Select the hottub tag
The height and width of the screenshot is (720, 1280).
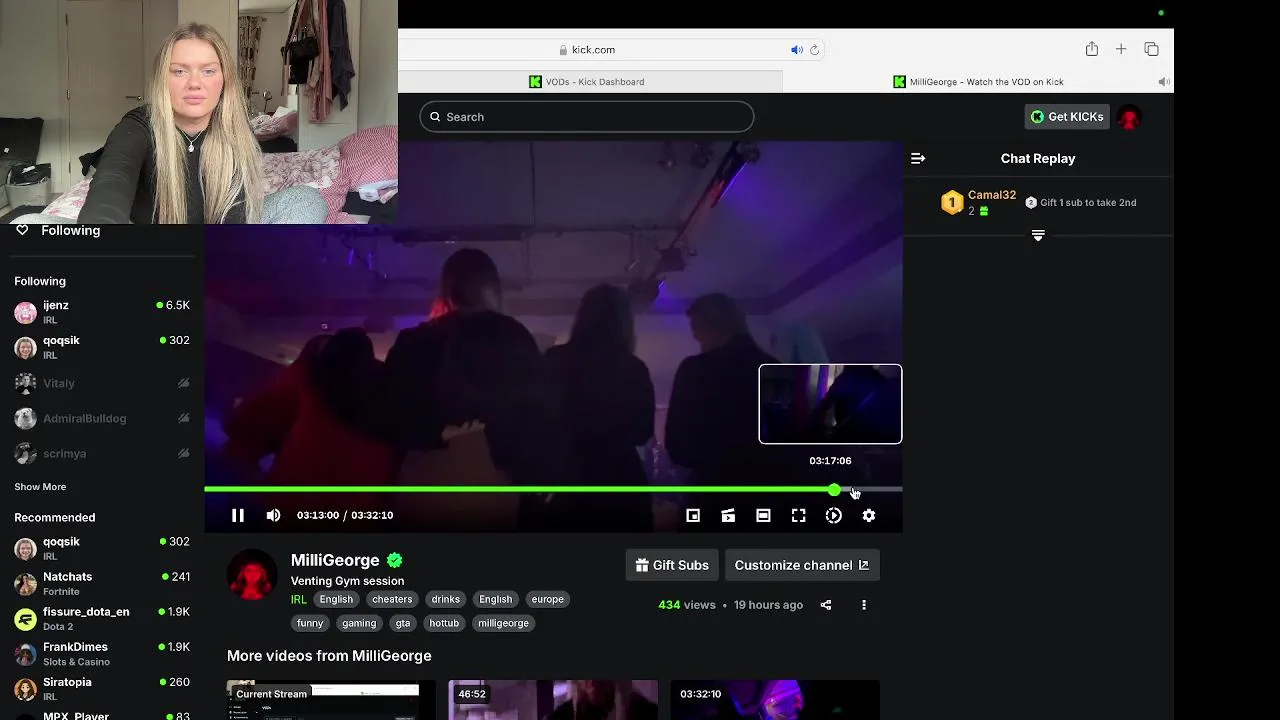444,623
